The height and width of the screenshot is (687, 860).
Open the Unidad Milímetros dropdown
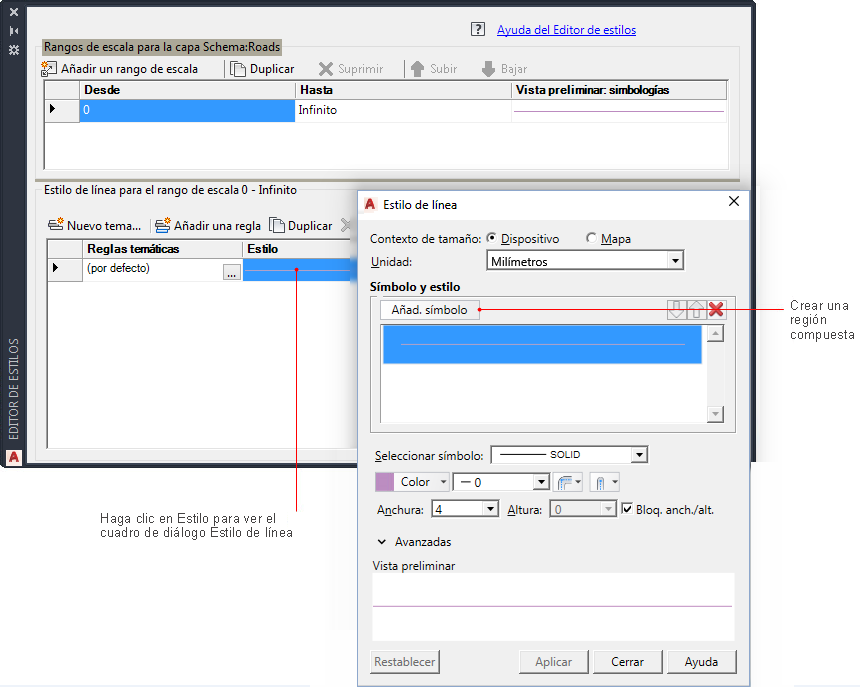click(675, 260)
